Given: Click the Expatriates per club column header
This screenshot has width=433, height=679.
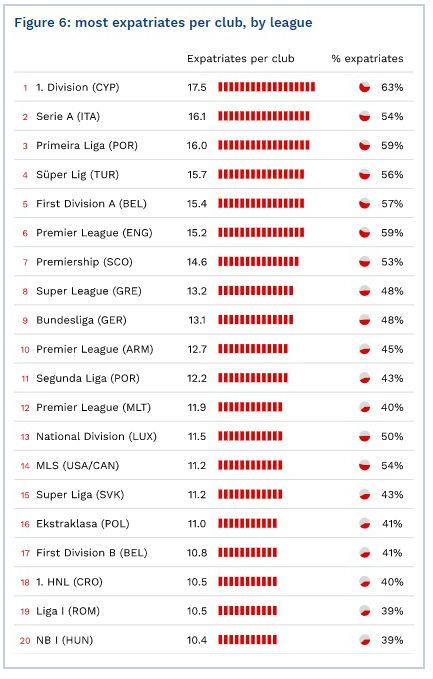Looking at the screenshot, I should [x=241, y=58].
